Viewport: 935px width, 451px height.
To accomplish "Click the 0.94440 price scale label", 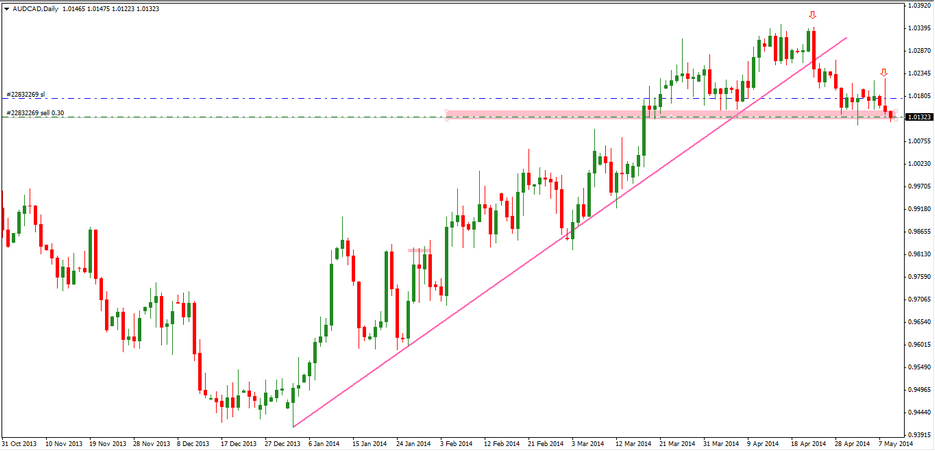I will coord(919,412).
